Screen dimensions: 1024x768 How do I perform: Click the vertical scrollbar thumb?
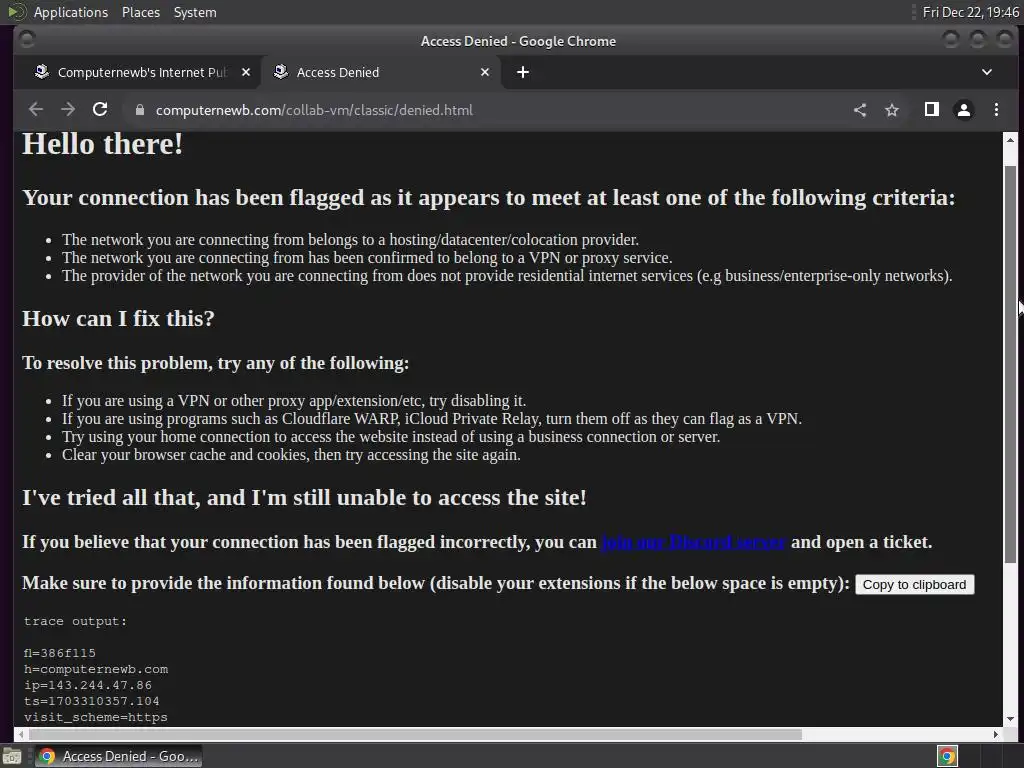[x=1010, y=363]
